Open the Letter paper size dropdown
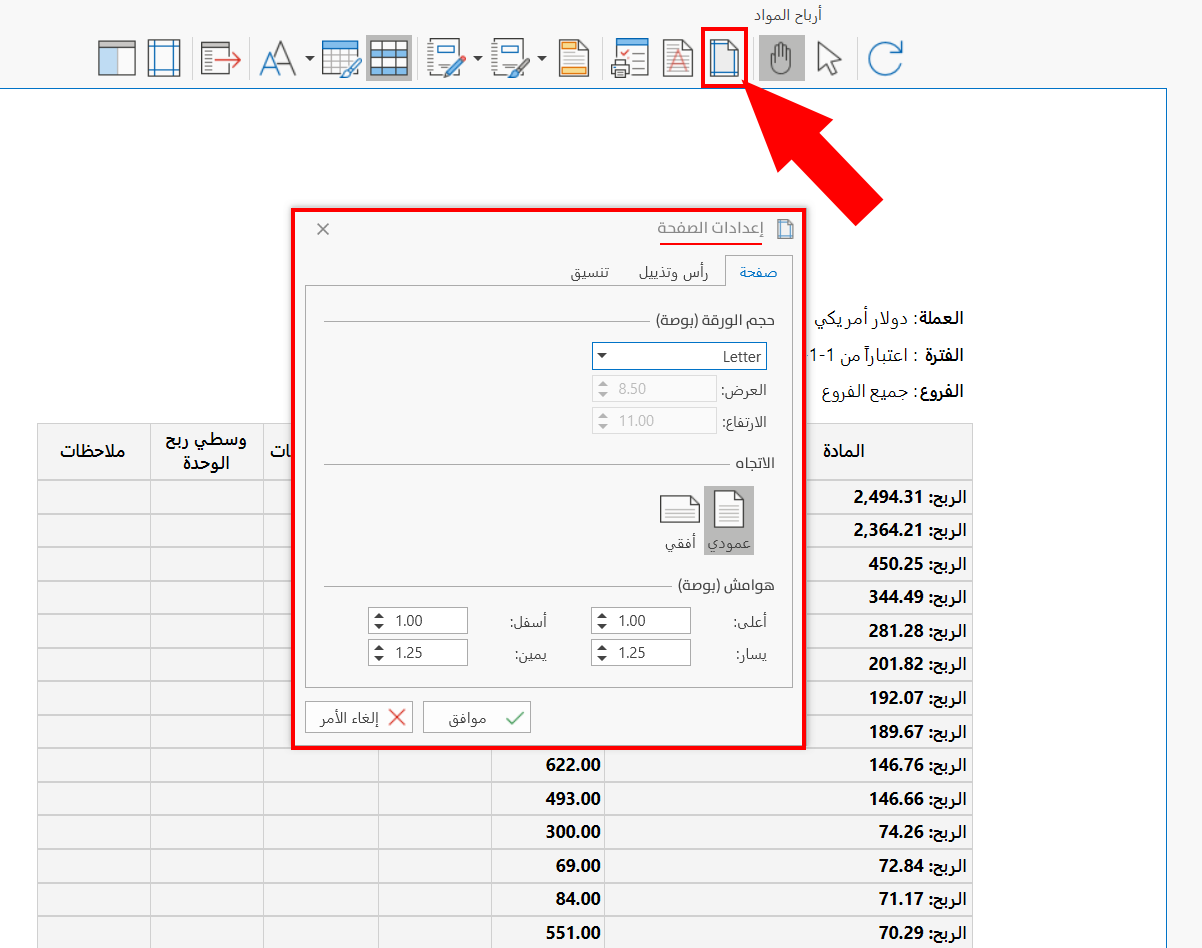Screen dimensions: 1202x948 (679, 356)
